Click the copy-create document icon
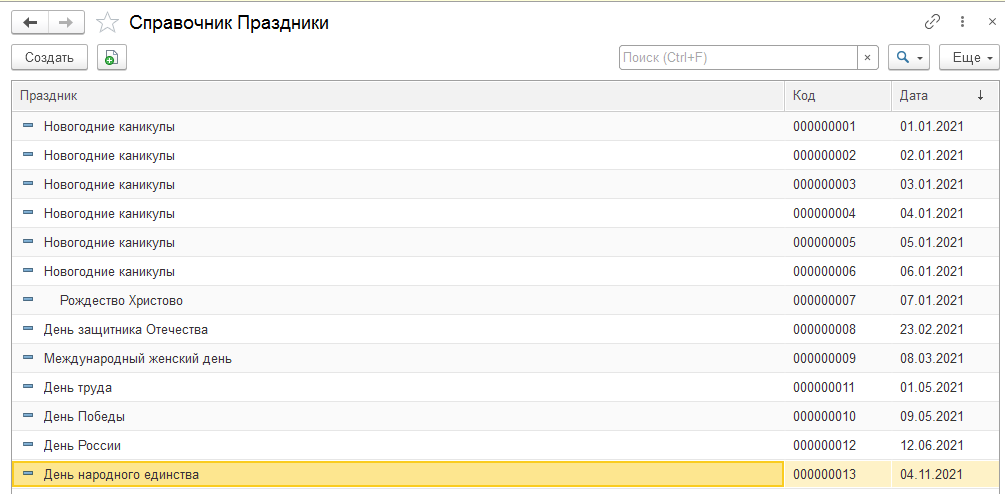The image size is (1005, 494). (x=112, y=57)
